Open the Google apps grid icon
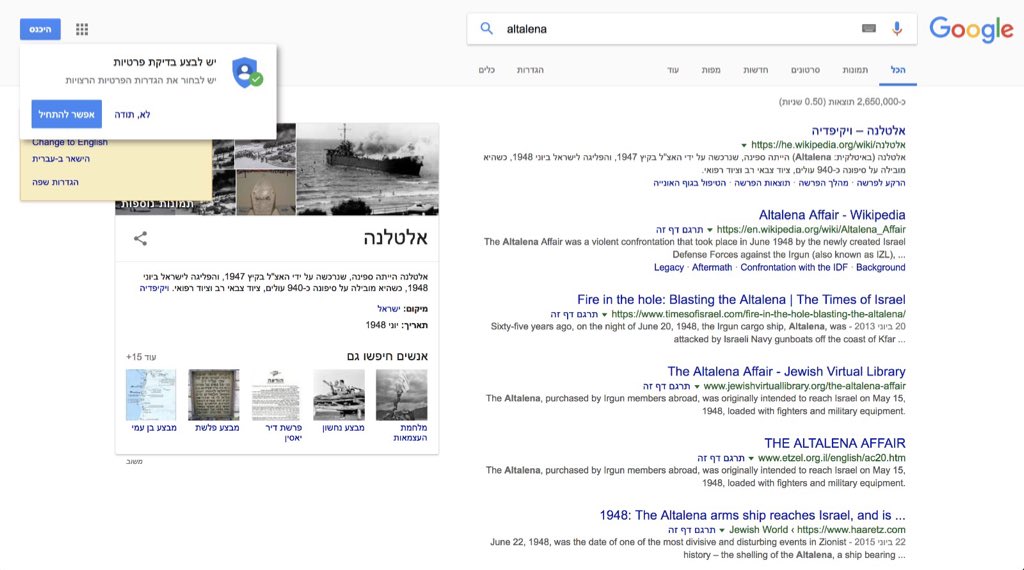The height and width of the screenshot is (570, 1024). (82, 29)
